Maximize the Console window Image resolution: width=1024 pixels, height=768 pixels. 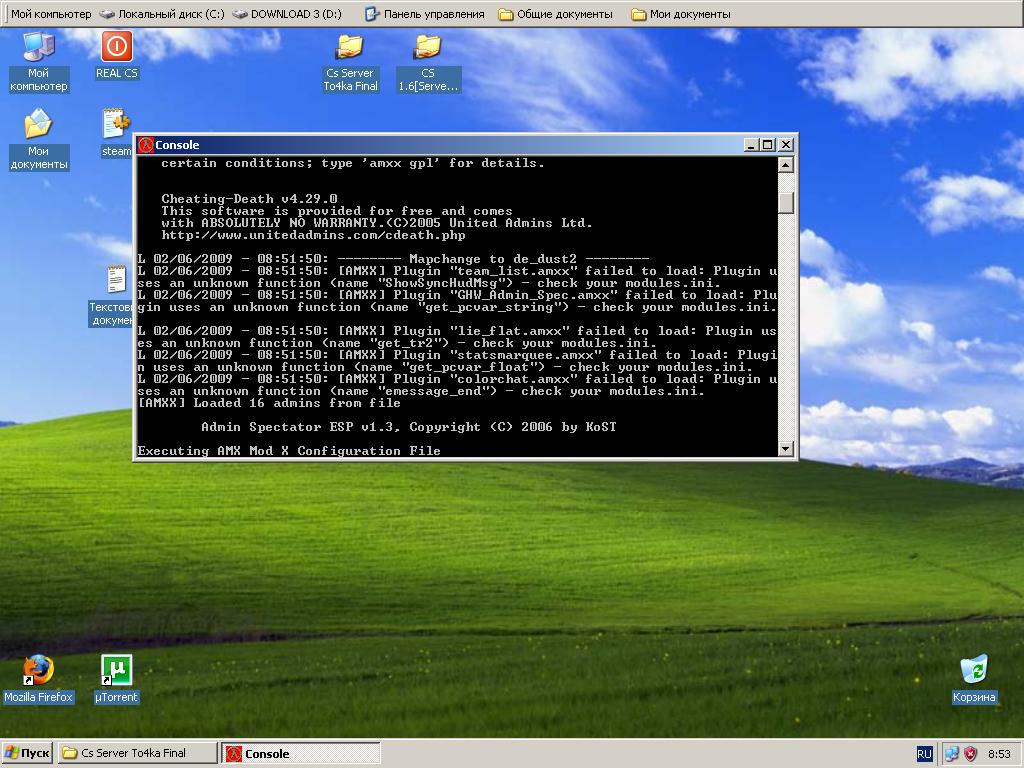[x=768, y=145]
